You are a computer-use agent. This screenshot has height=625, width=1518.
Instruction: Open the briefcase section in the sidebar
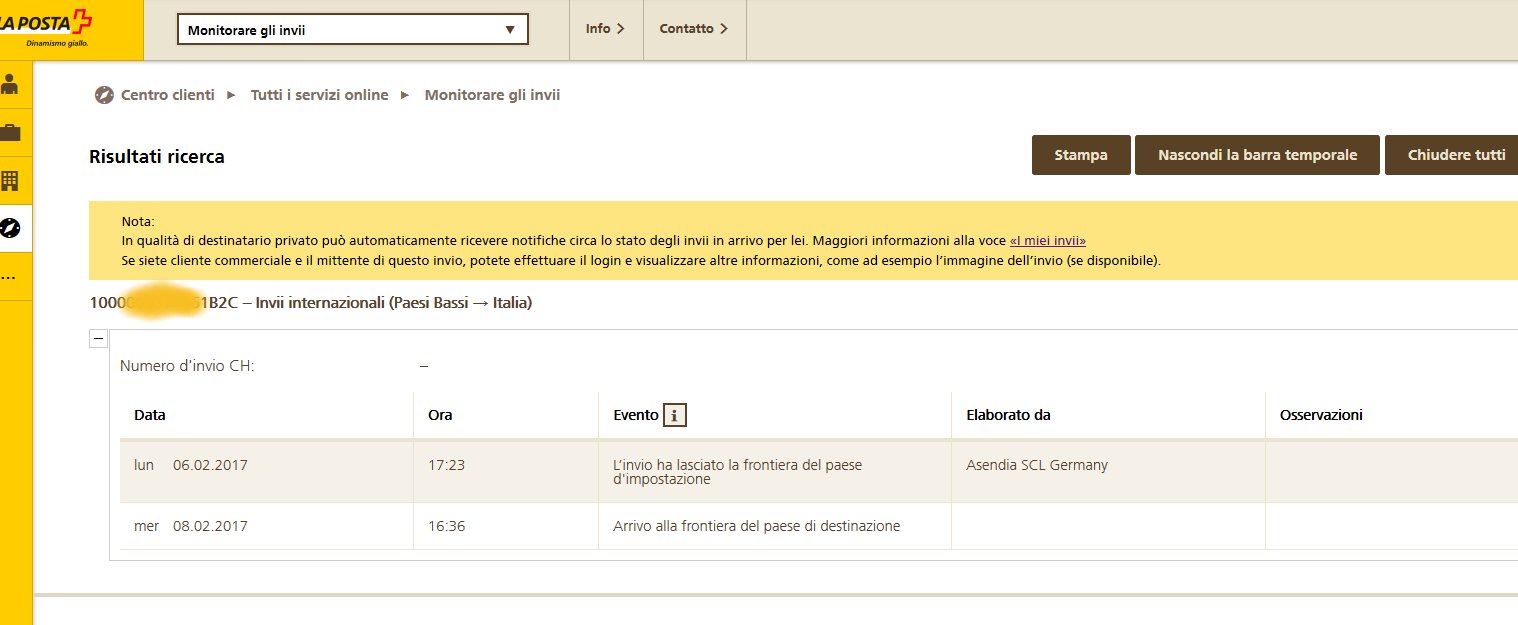[x=10, y=133]
